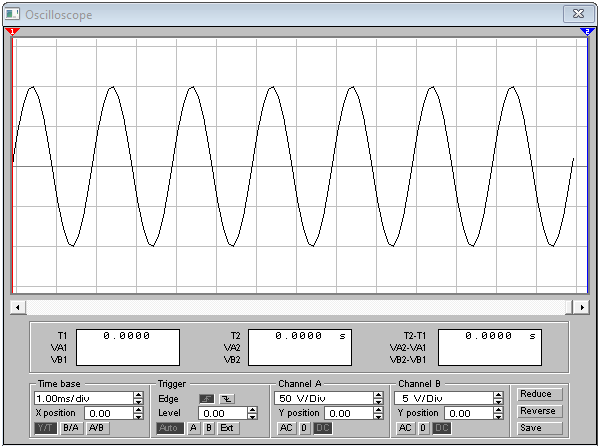Image resolution: width=600 pixels, height=448 pixels.
Task: Click the T2-T1 readout box
Action: pos(490,347)
